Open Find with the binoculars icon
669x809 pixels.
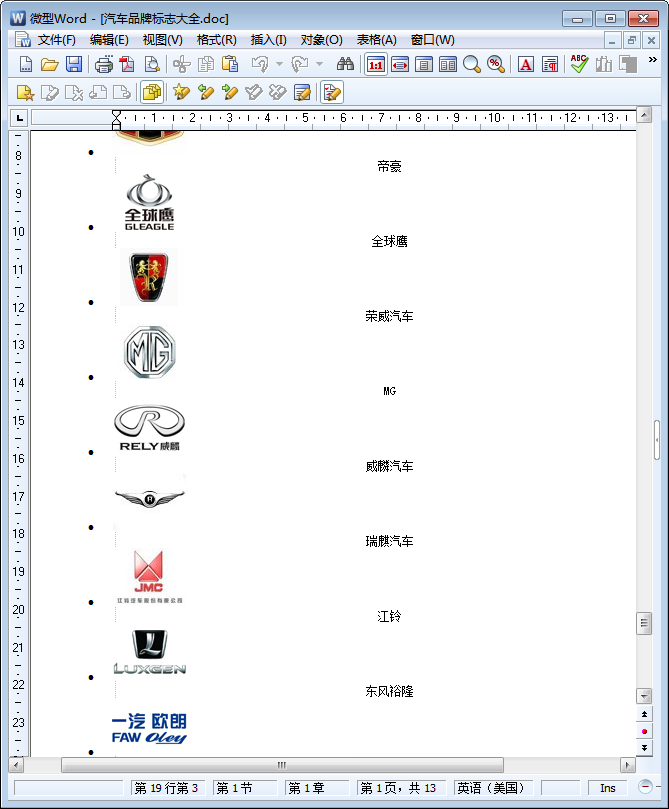[x=345, y=64]
